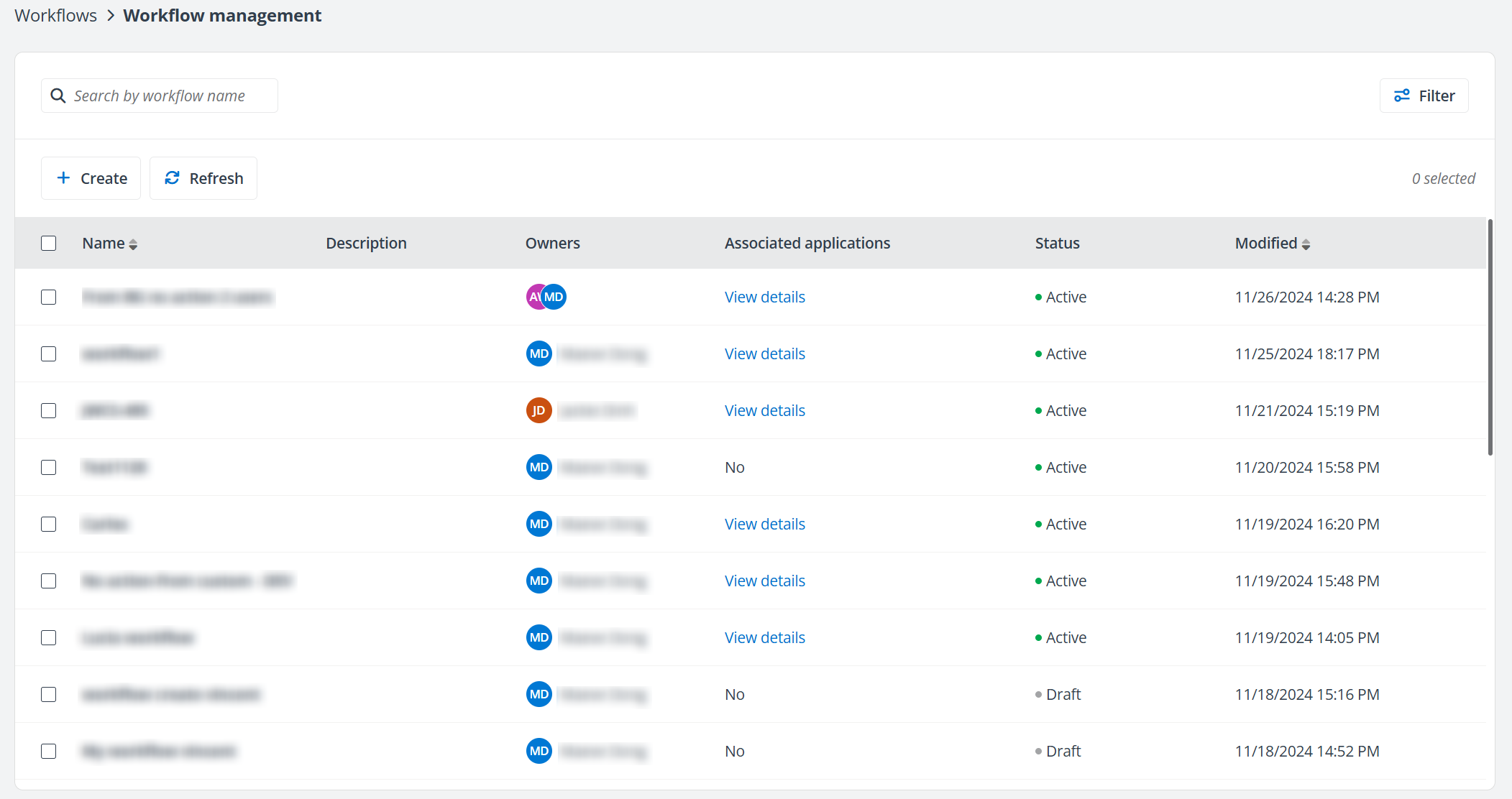Viewport: 1512px width, 799px height.
Task: Navigate to Workflows via the breadcrumb
Action: click(55, 15)
